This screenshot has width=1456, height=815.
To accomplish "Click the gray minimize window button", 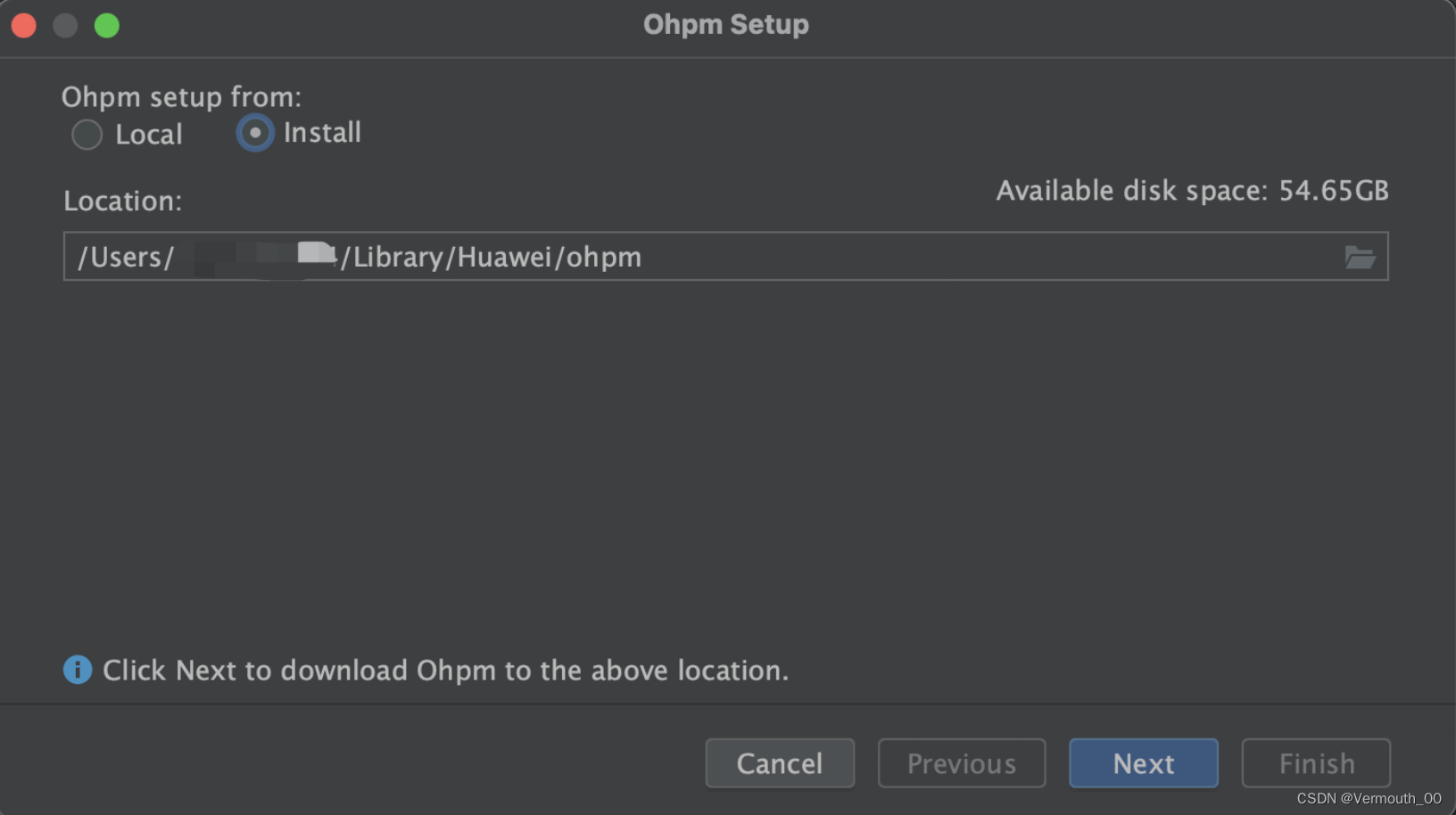I will (x=65, y=26).
